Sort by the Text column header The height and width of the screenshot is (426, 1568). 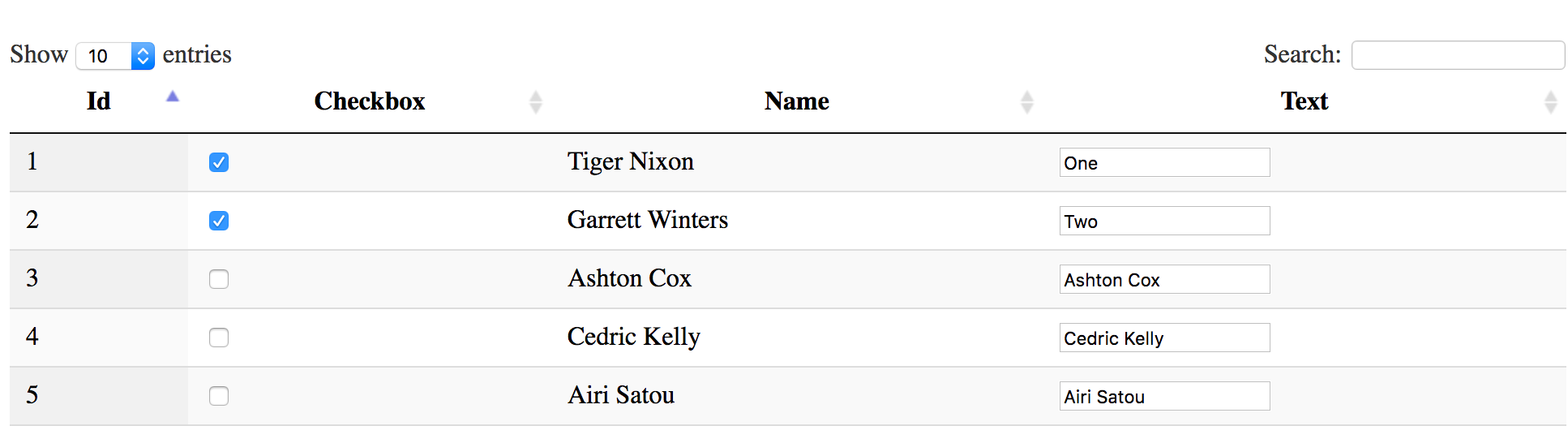coord(1304,101)
